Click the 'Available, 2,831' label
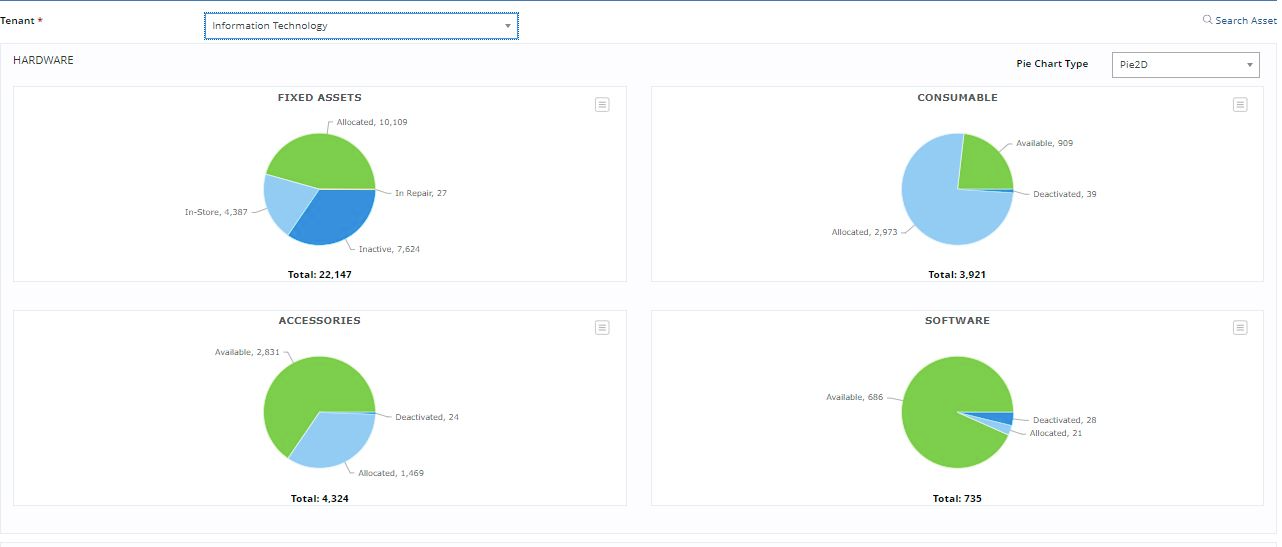Image resolution: width=1282 pixels, height=547 pixels. pyautogui.click(x=247, y=352)
